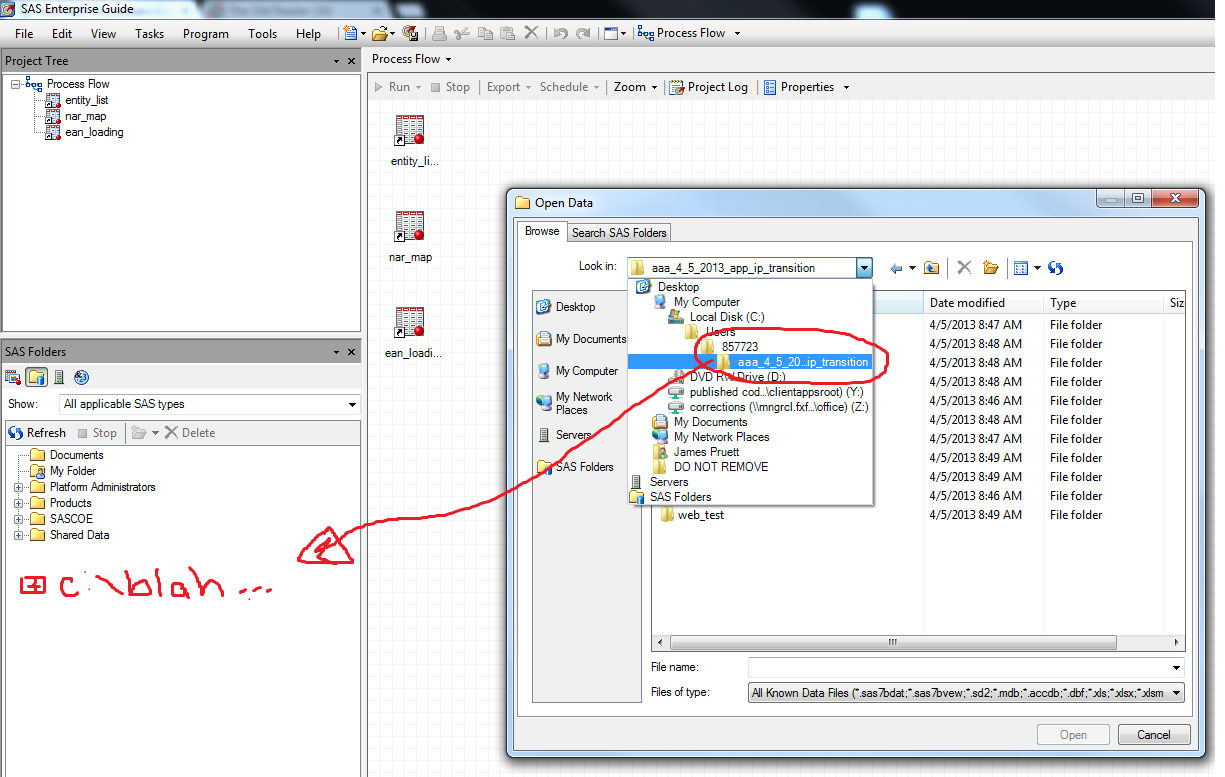This screenshot has height=777, width=1225.
Task: Select the Browse tab in Open Data
Action: 542,231
